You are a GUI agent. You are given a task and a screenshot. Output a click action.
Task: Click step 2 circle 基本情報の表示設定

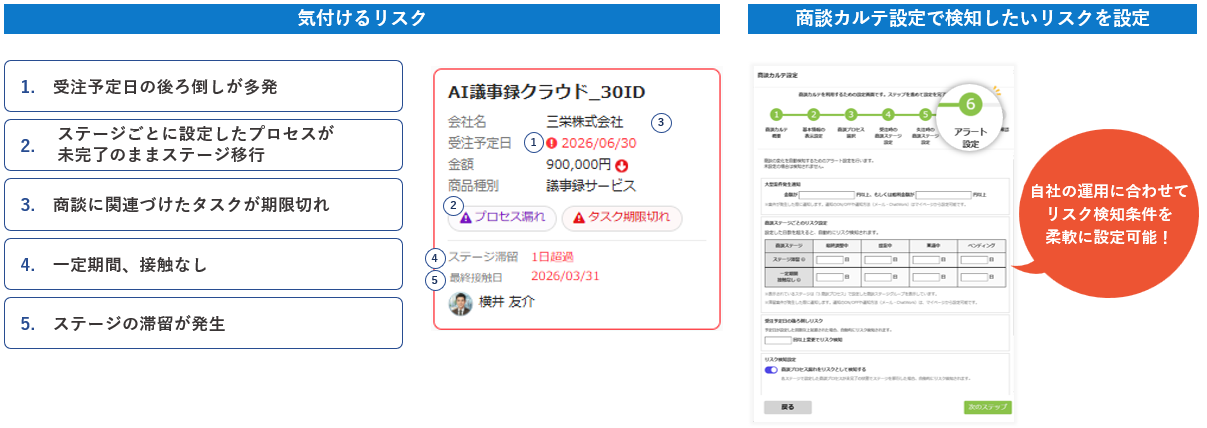coord(813,115)
